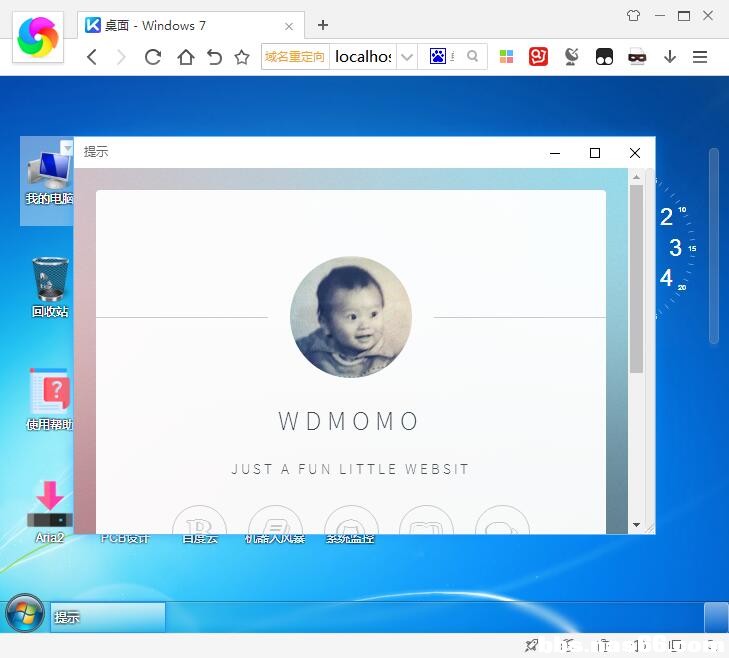729x658 pixels.
Task: Click the Baidu paw search engine icon
Action: 437,56
